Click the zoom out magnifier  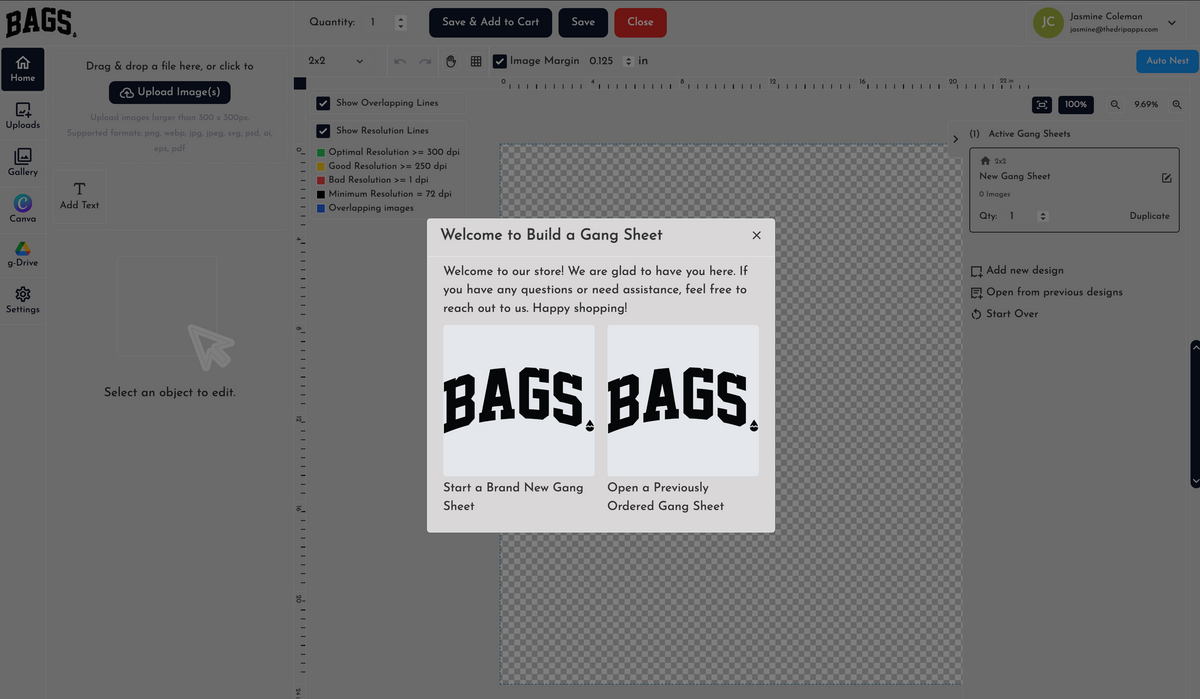[1115, 105]
